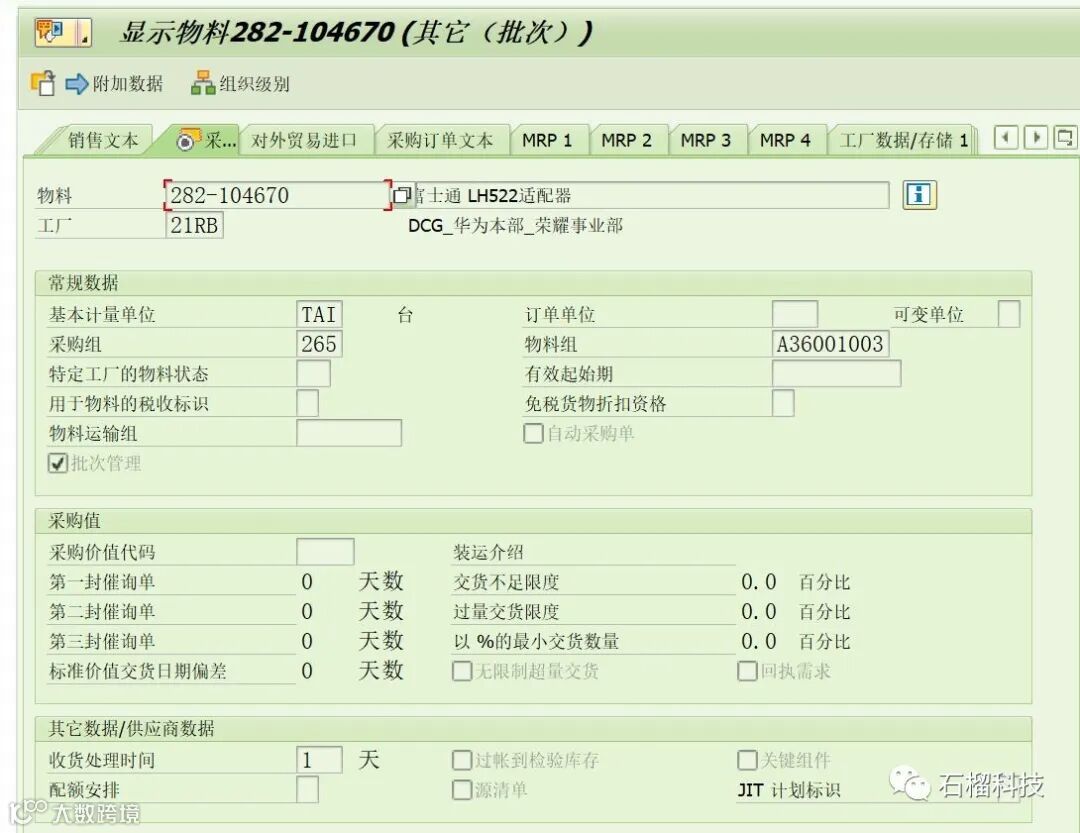Screen dimensions: 1080x833
Task: Click the 可变单位 field box
Action: click(1009, 314)
